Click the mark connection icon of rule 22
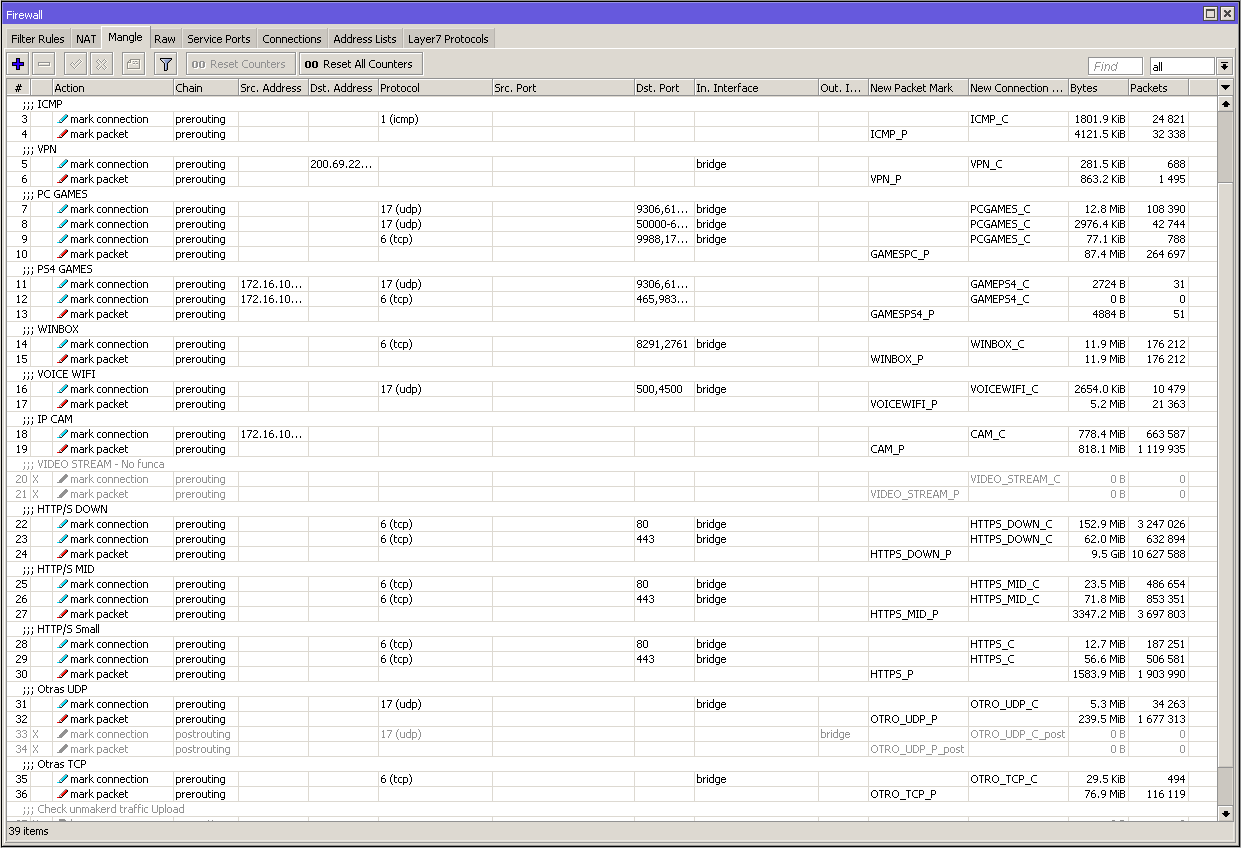 click(62, 524)
